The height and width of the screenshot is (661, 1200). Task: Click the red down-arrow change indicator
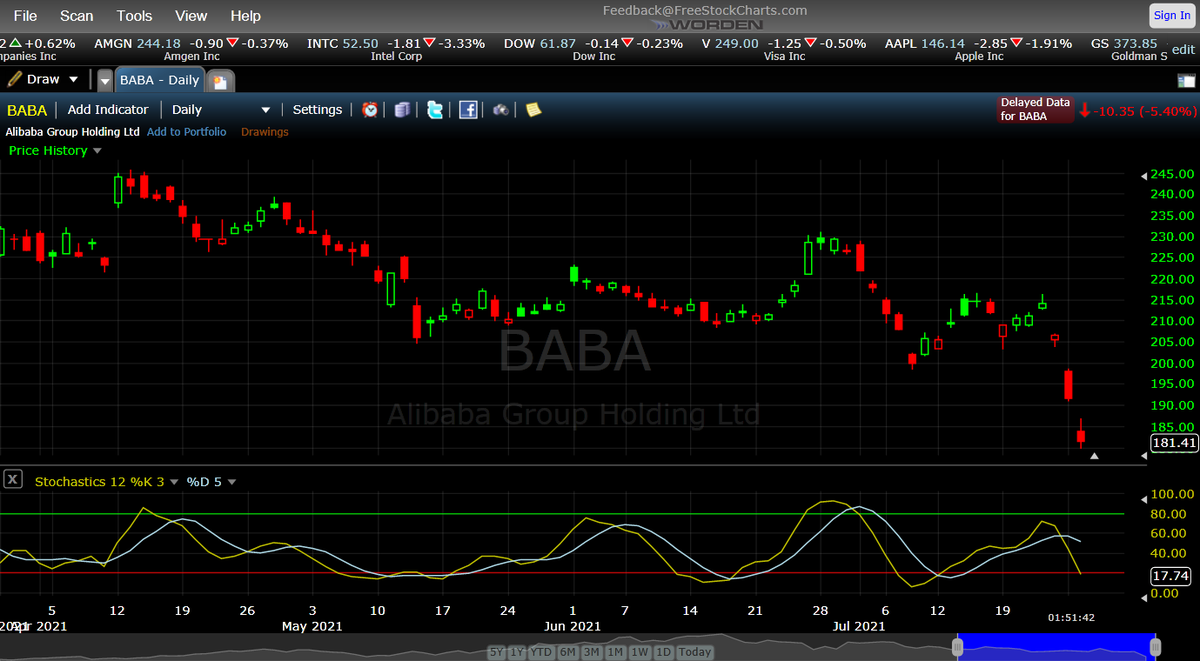(x=1086, y=110)
